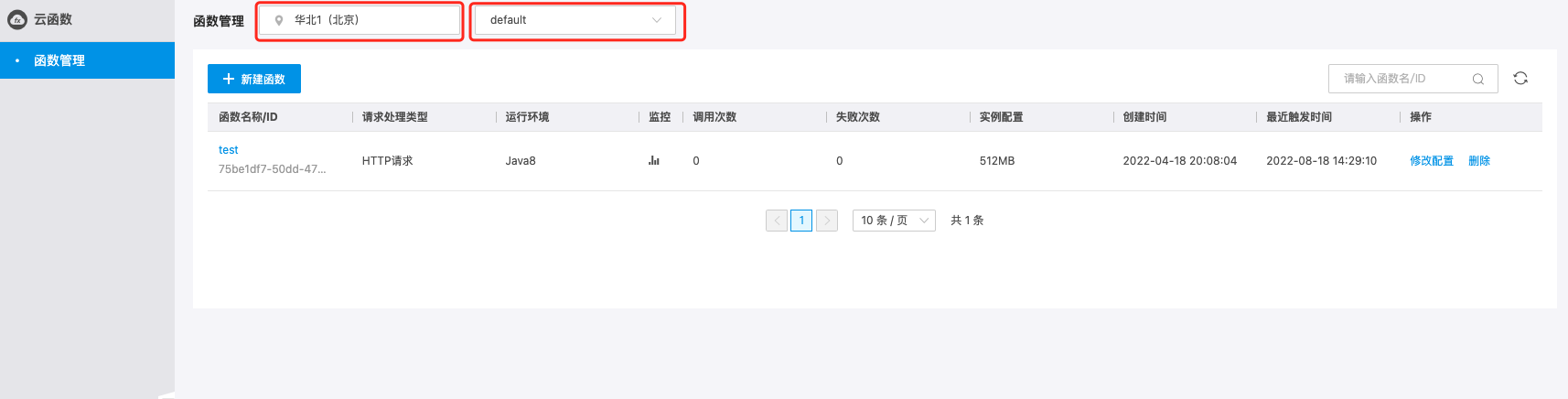Viewport: 1568px width, 399px height.
Task: Open the 华北1（北京）region selector
Action: [360, 20]
